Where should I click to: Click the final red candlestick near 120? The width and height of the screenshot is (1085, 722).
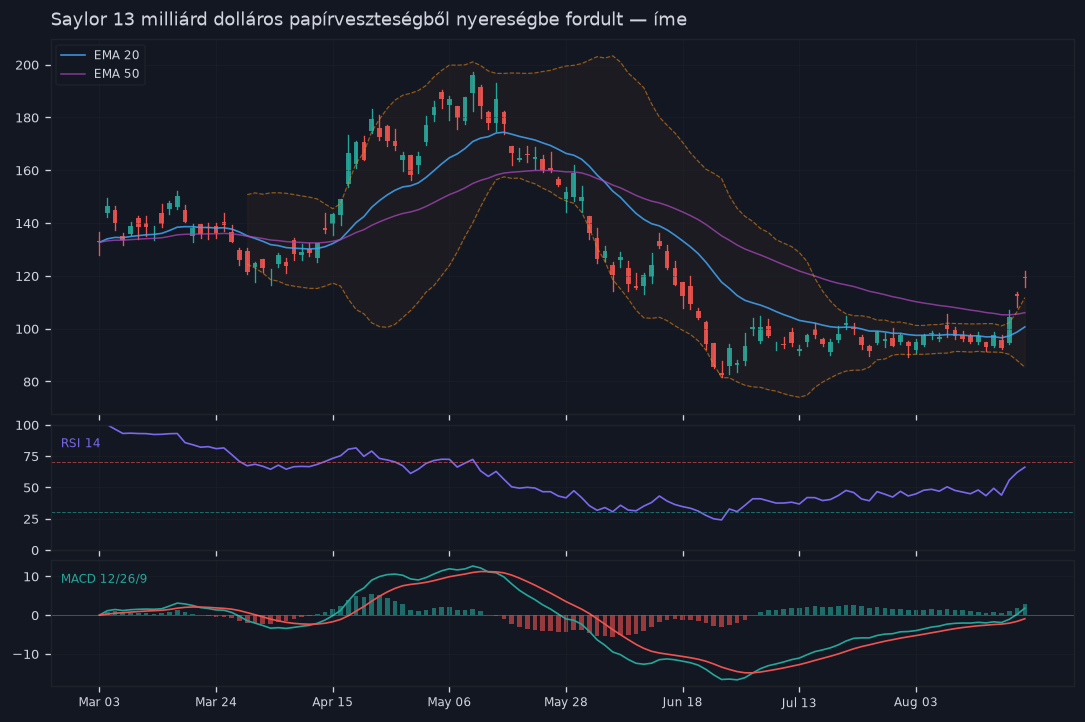click(1025, 279)
